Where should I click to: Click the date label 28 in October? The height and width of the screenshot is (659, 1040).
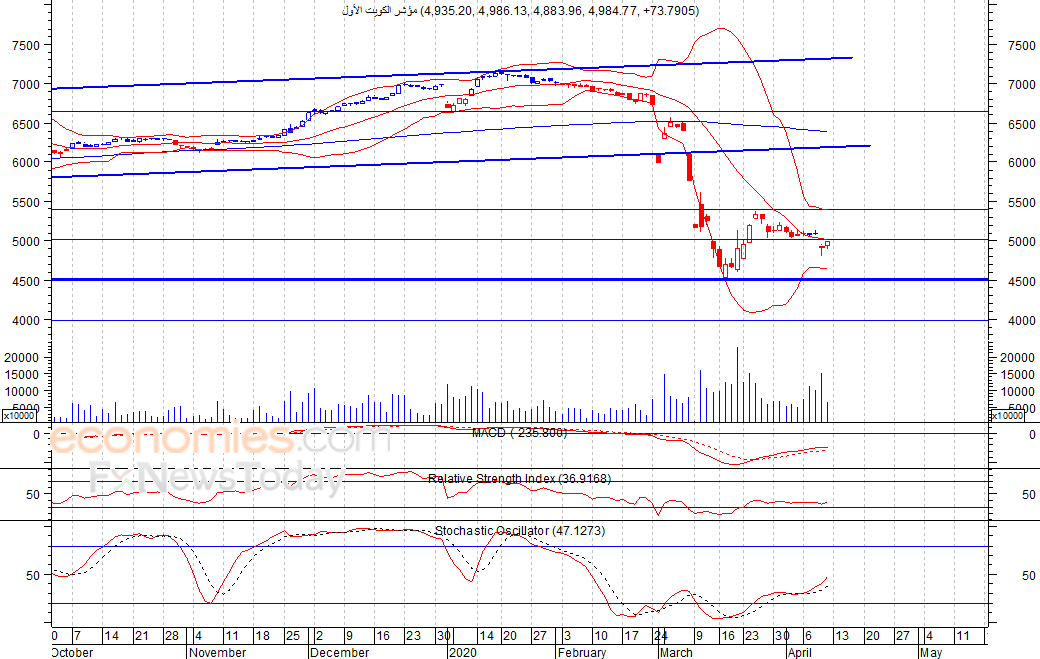pos(172,636)
